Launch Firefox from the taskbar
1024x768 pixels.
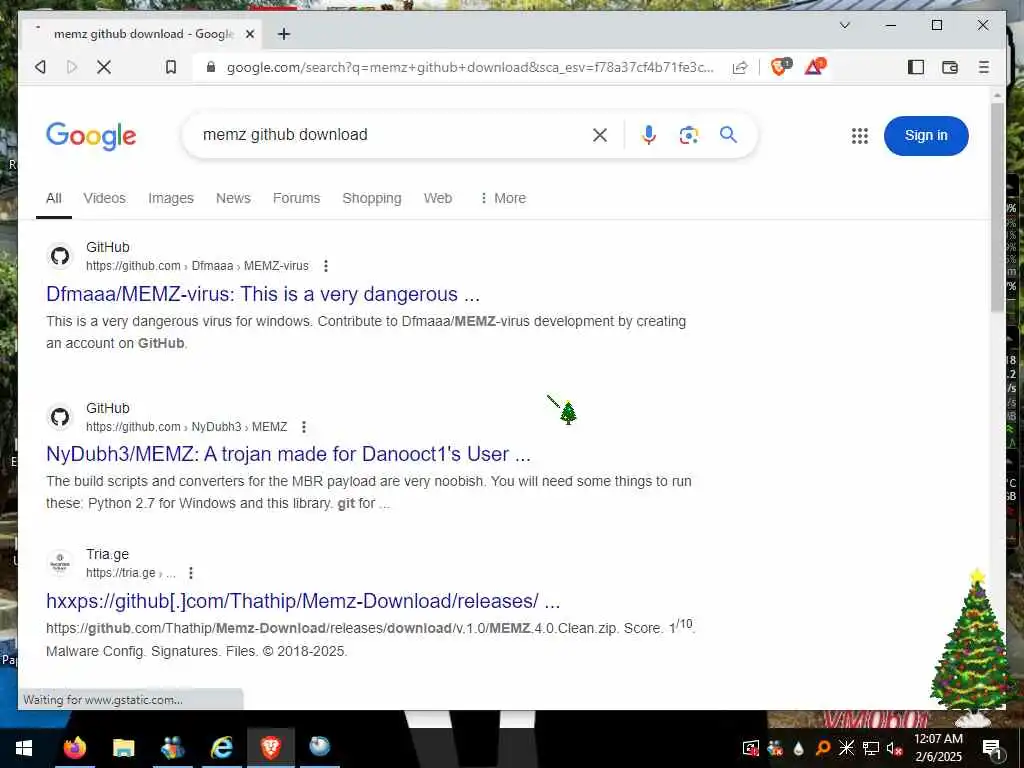pos(74,748)
